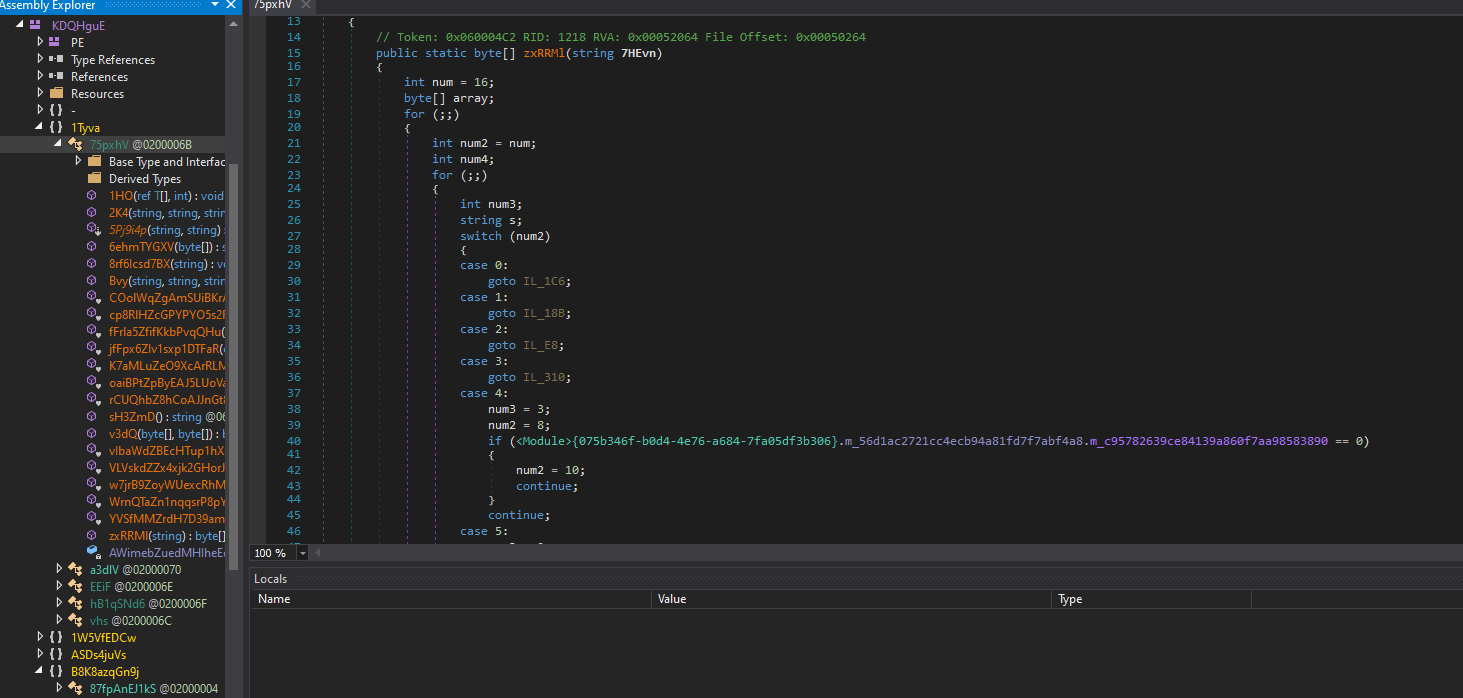1463x698 pixels.
Task: Click the Resources folder icon
Action: (55, 93)
